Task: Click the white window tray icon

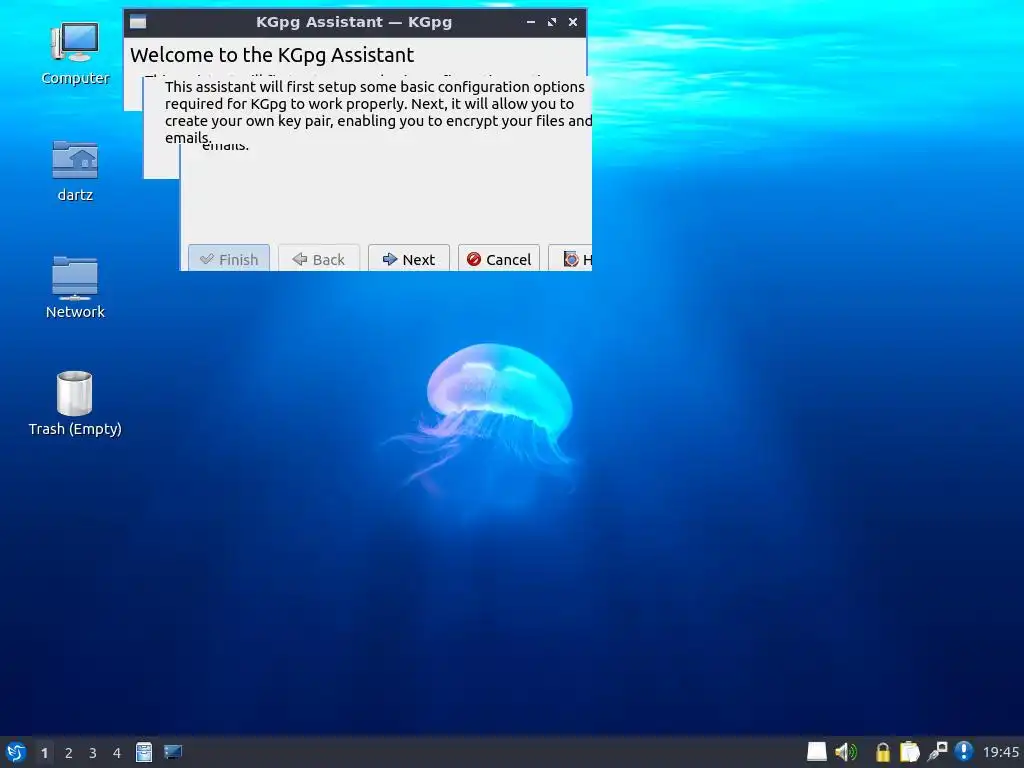Action: pos(816,752)
